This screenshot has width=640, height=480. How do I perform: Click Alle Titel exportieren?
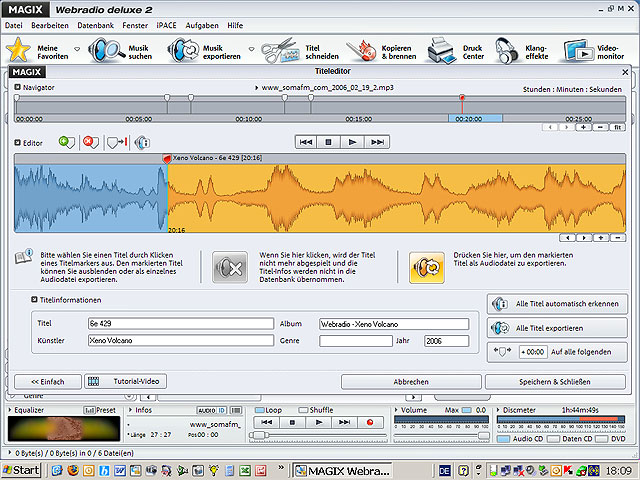557,328
